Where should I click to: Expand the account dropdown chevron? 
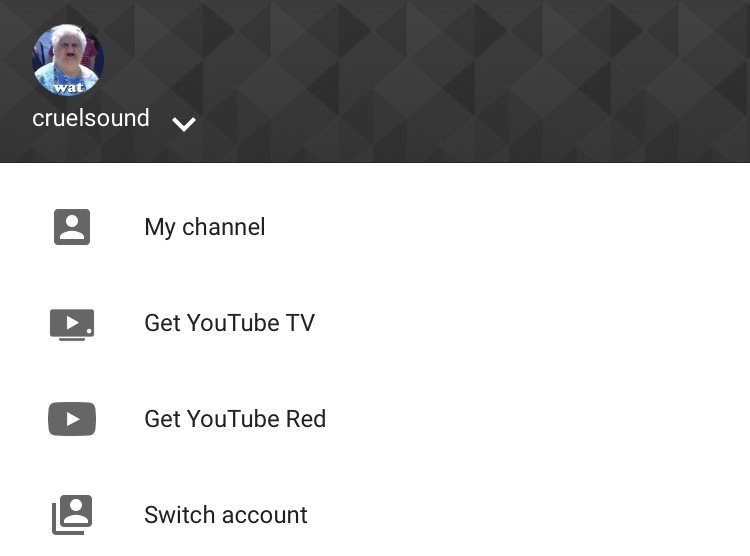coord(184,124)
